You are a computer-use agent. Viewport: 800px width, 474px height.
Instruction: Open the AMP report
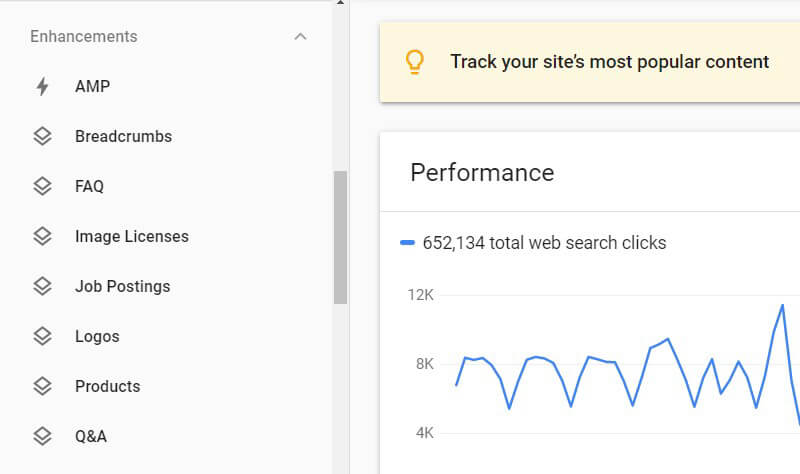coord(92,87)
